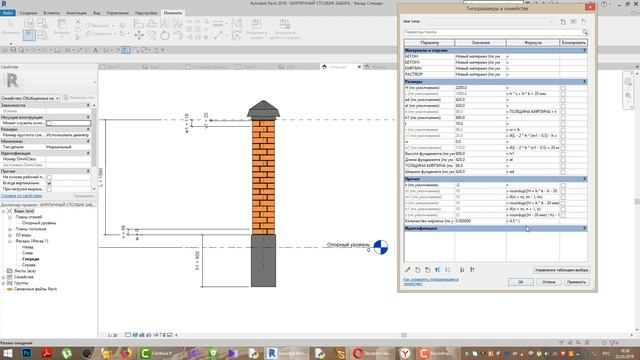Viewport: 640px width, 360px height.
Task: Click the parameter search input field
Action: pyautogui.click(x=492, y=32)
